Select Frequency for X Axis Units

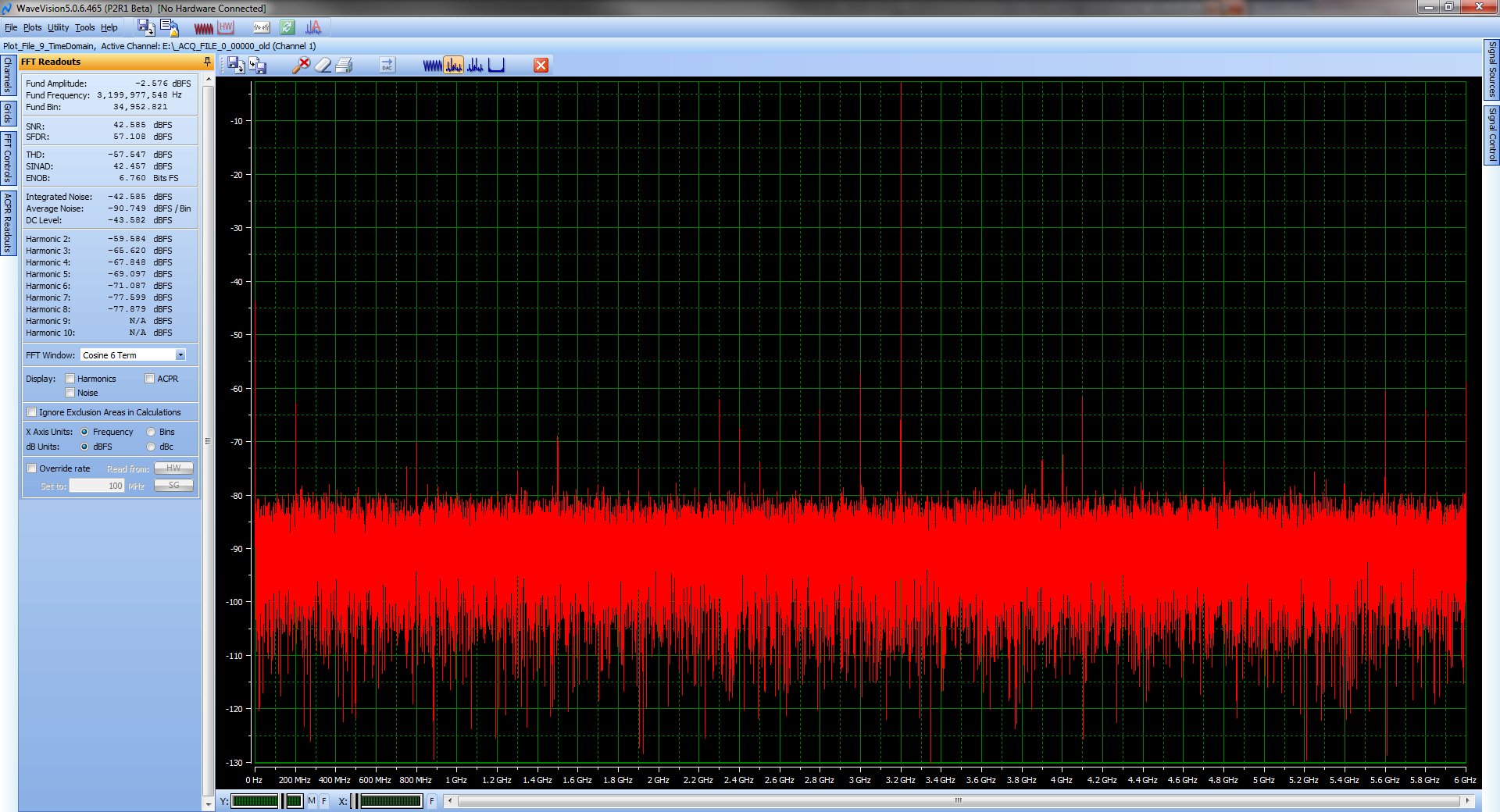(84, 432)
